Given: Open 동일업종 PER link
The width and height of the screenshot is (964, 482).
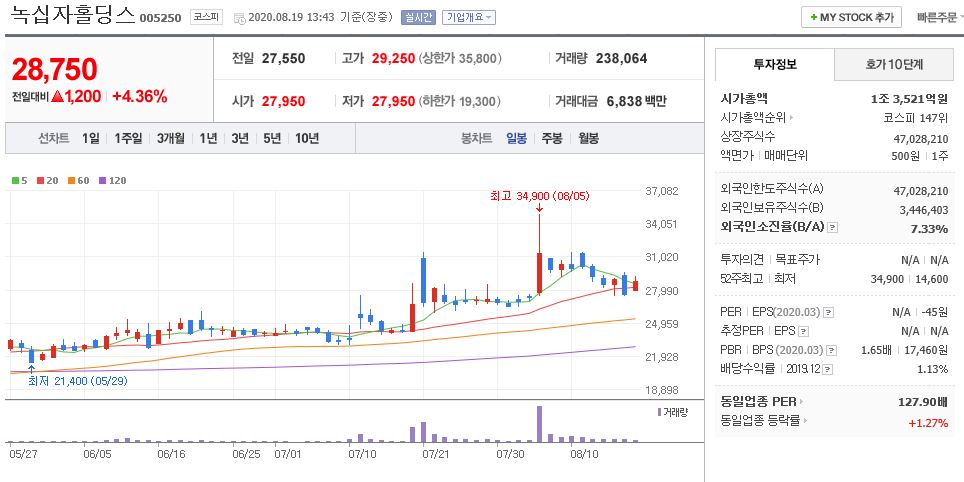Looking at the screenshot, I should [761, 402].
